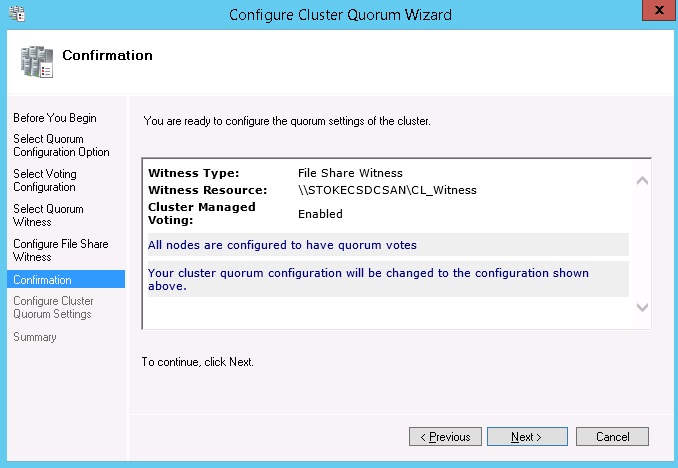678x468 pixels.
Task: Click the Cluster Managed Voting Enabled value
Action: (320, 214)
